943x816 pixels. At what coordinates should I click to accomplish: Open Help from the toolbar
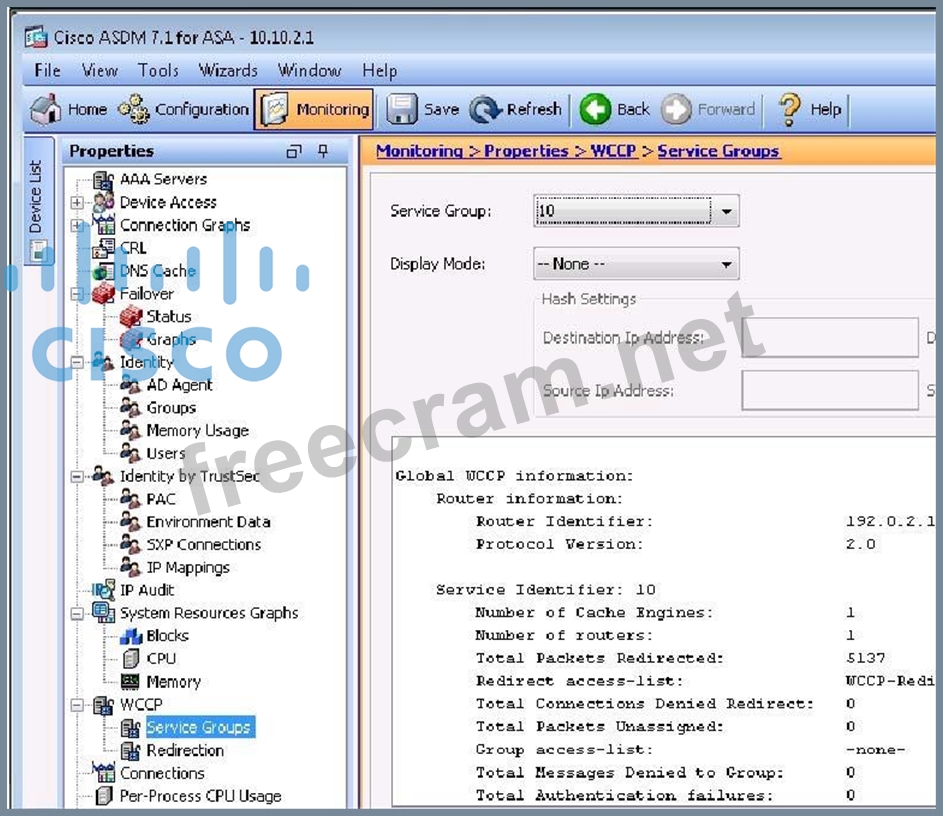(x=791, y=110)
